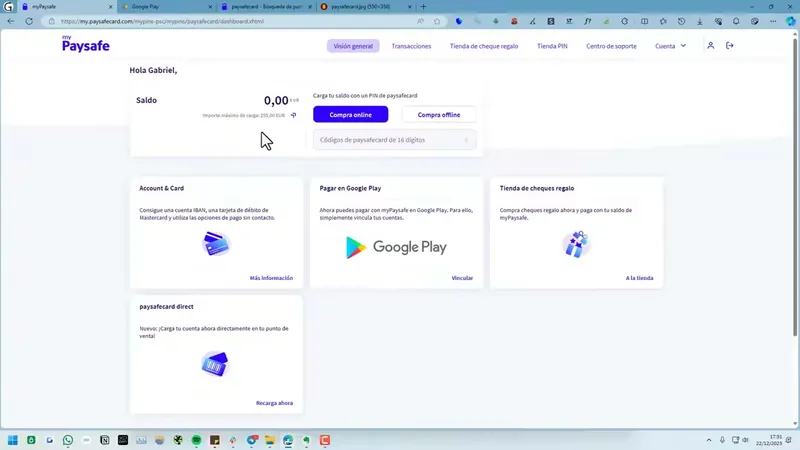Expand the Cuenta dropdown menu

point(670,46)
